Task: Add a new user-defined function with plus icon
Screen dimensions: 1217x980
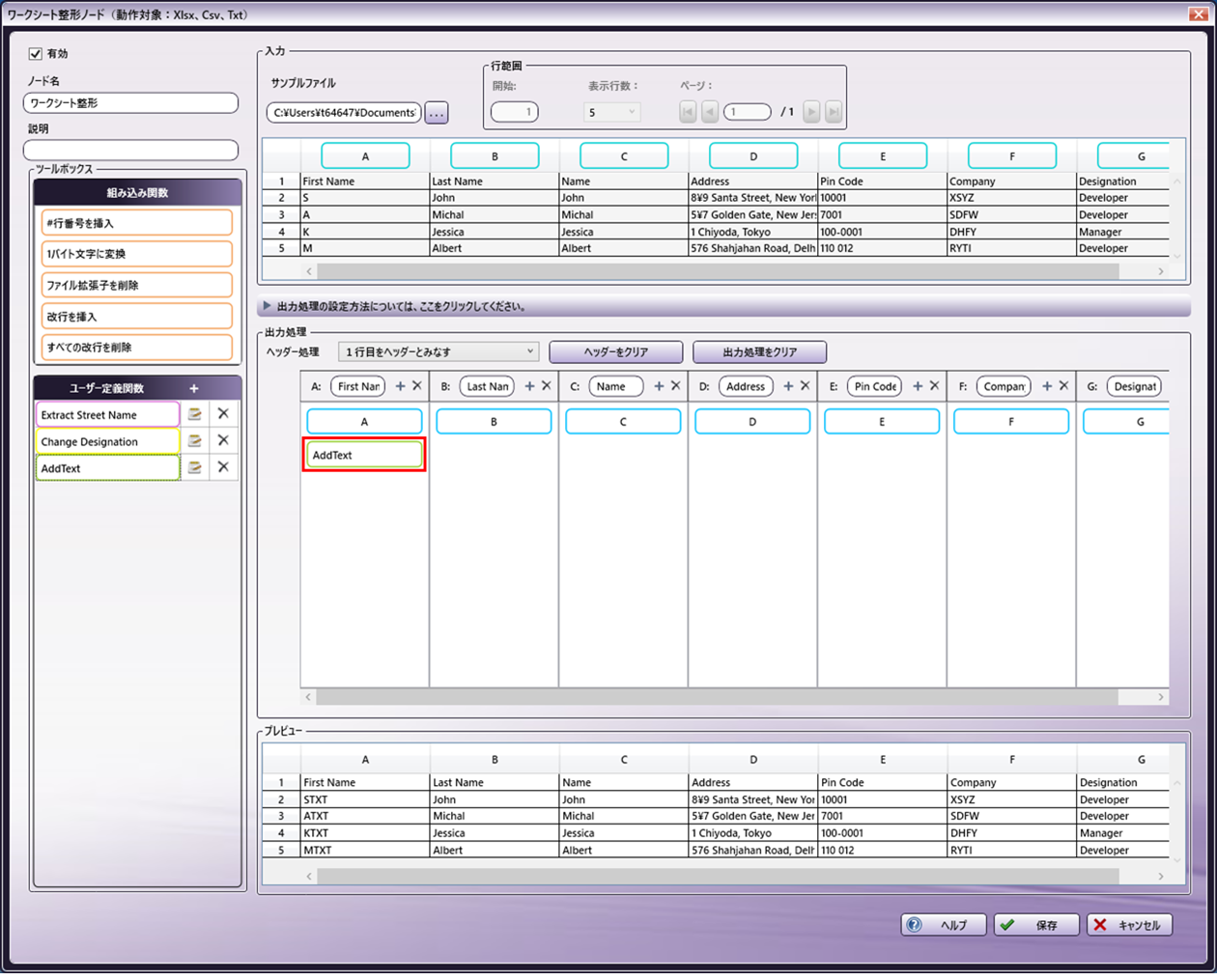Action: (194, 388)
